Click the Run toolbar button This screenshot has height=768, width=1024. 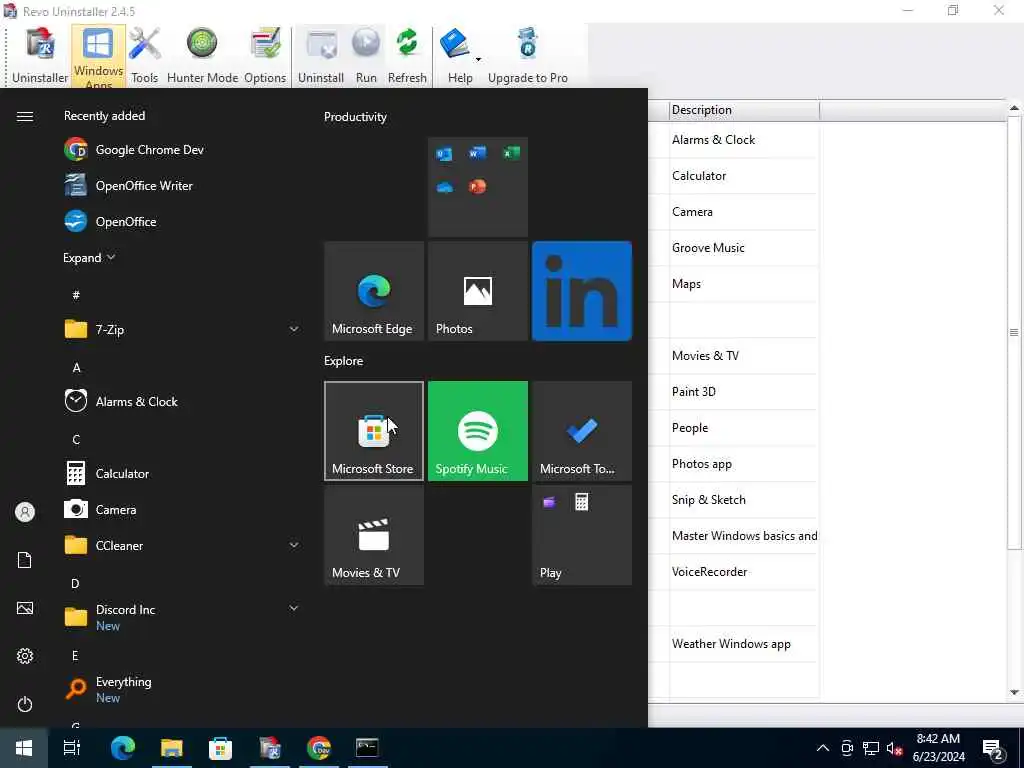366,56
